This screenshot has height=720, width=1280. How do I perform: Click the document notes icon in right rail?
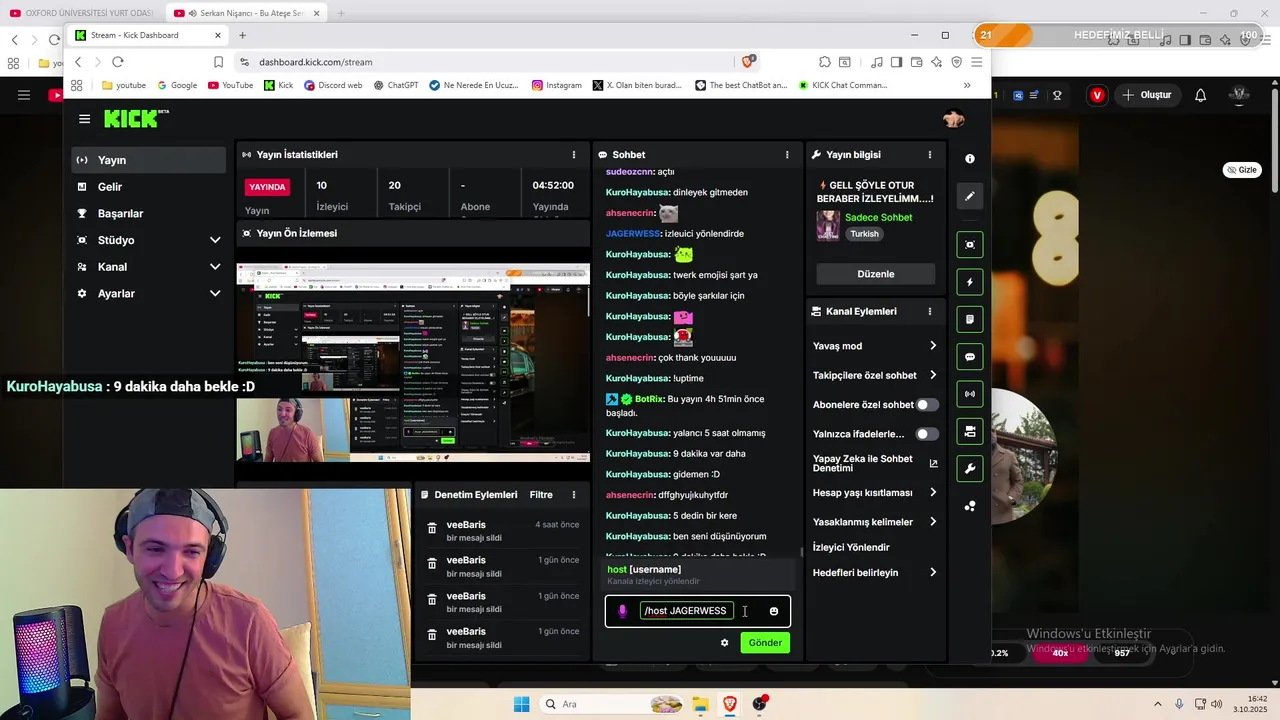coord(969,320)
